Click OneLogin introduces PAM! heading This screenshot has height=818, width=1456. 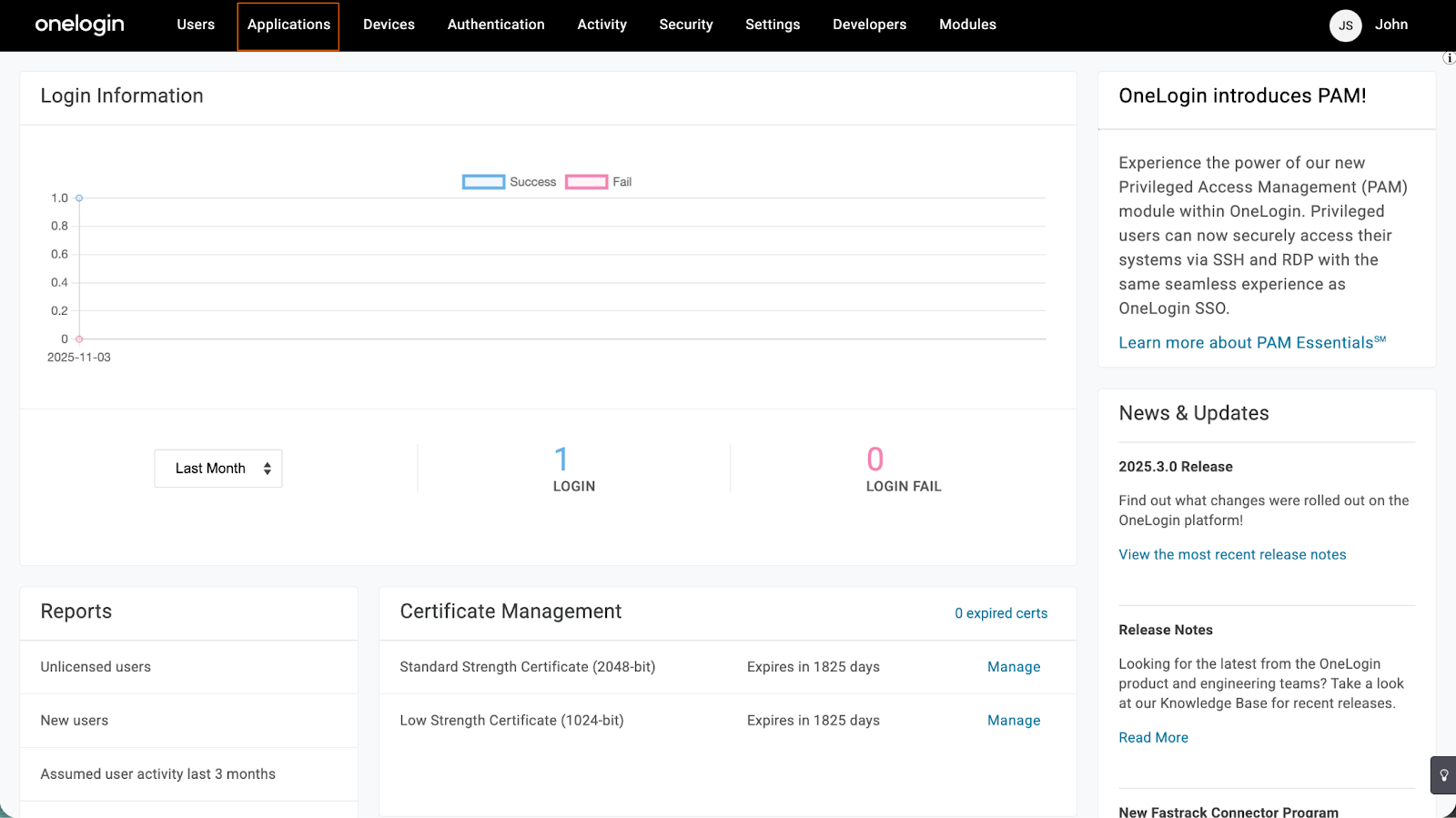1242,96
